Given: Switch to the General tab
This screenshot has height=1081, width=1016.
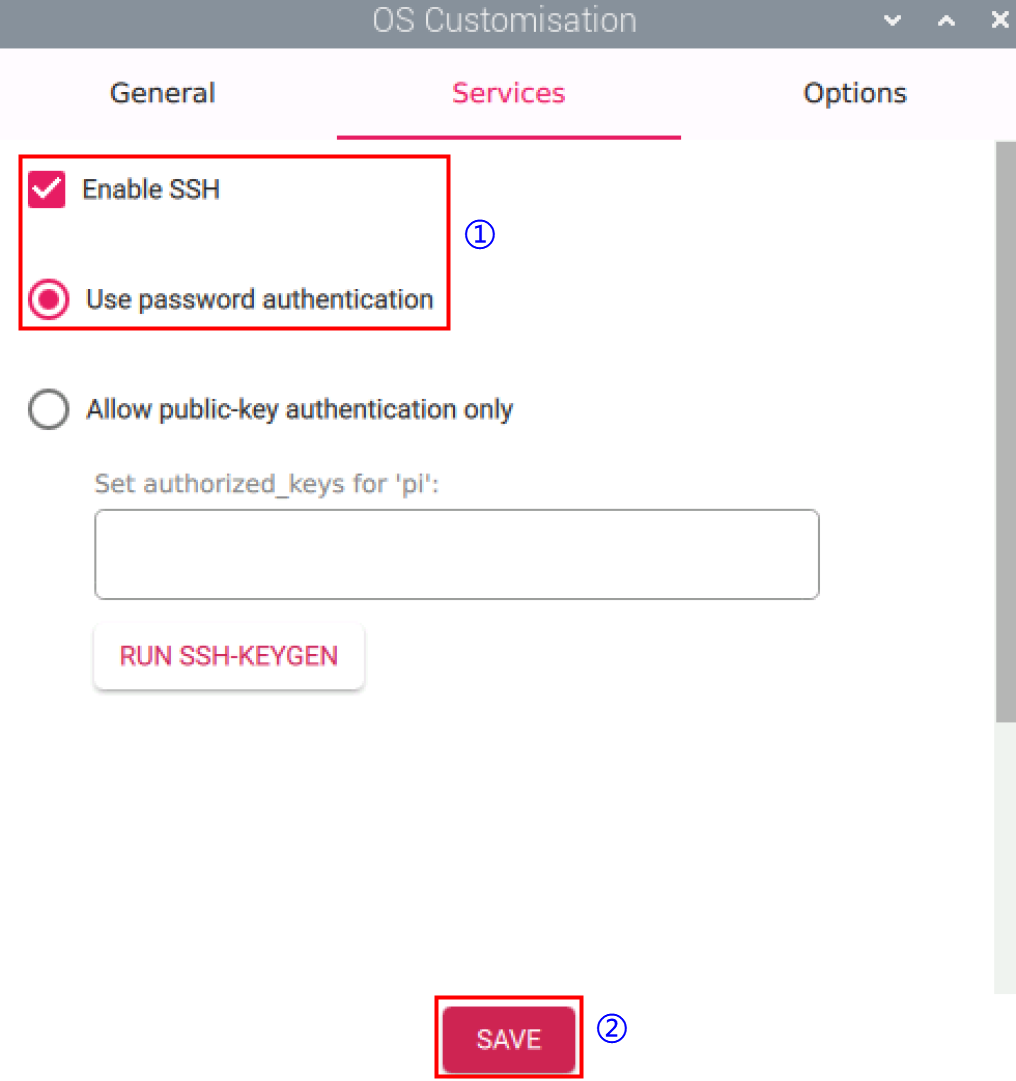Looking at the screenshot, I should point(163,94).
